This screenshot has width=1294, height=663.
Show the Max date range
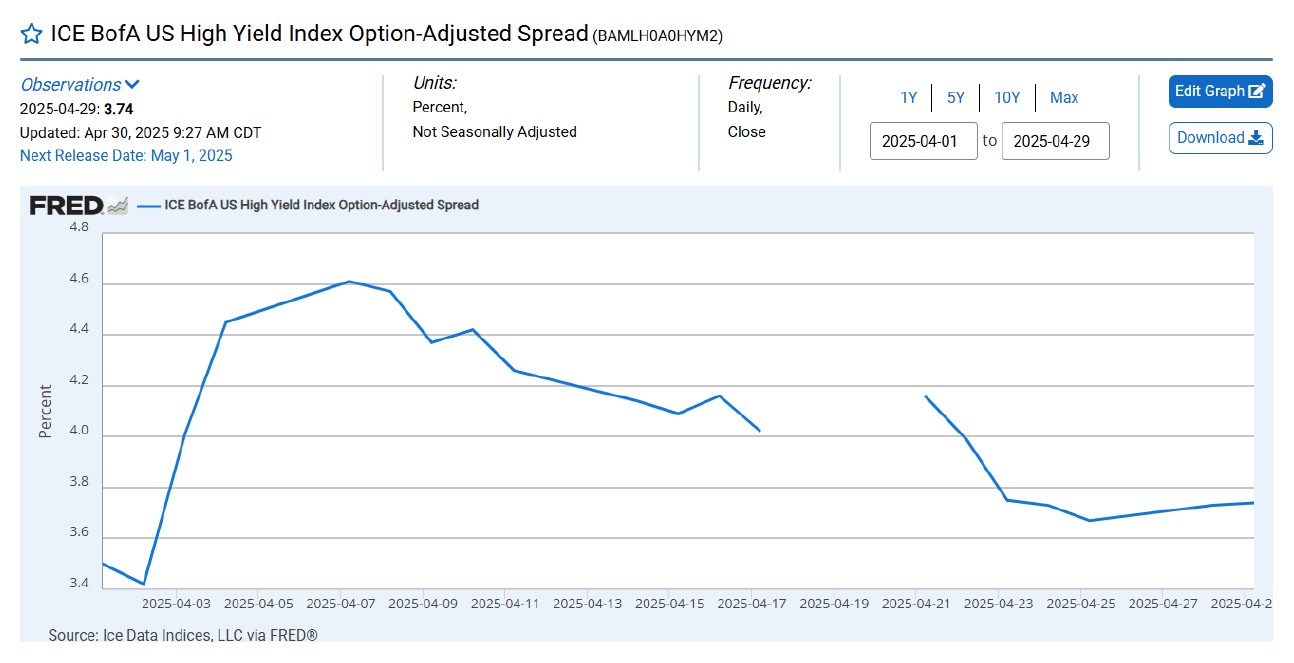point(1064,97)
